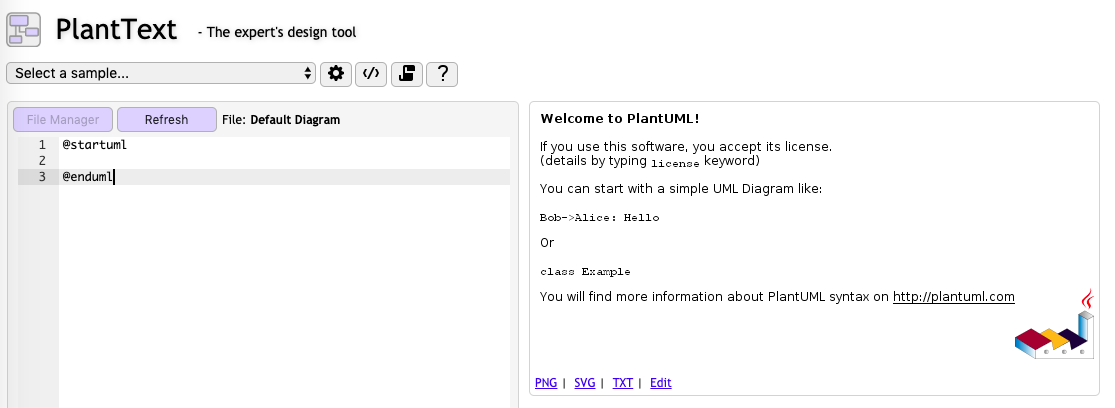Place cursor on the @startuml line

click(95, 145)
